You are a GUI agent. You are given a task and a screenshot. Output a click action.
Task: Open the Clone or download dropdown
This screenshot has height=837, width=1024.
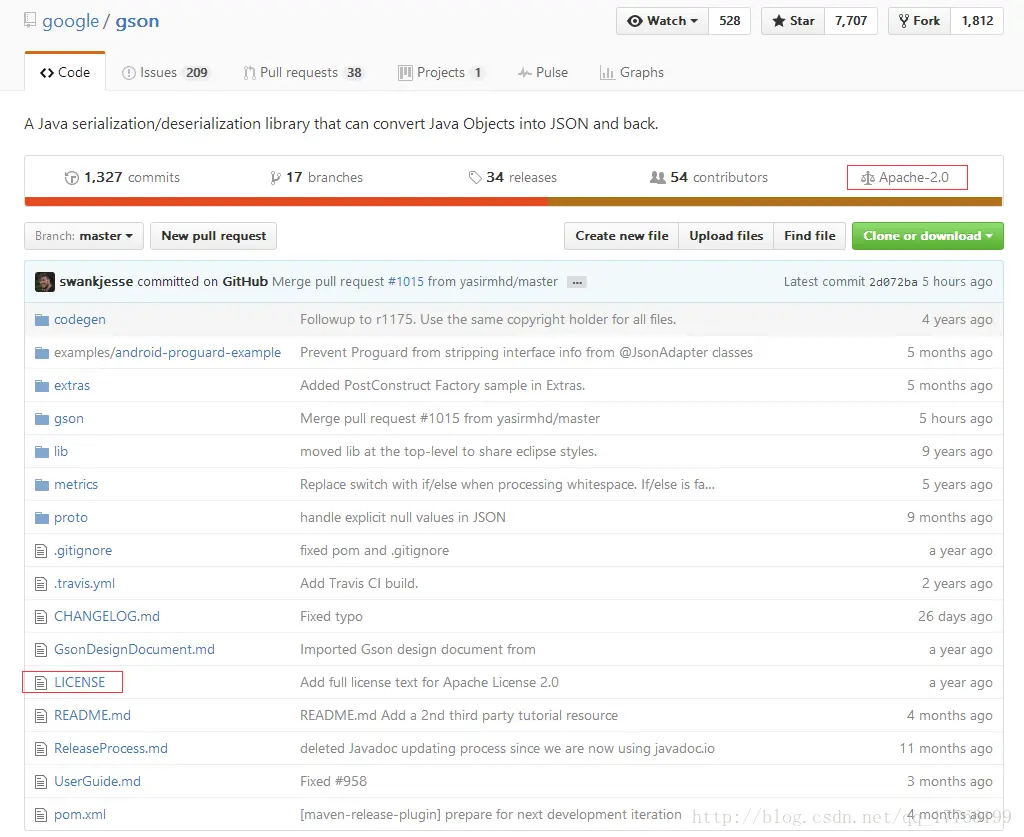tap(927, 236)
